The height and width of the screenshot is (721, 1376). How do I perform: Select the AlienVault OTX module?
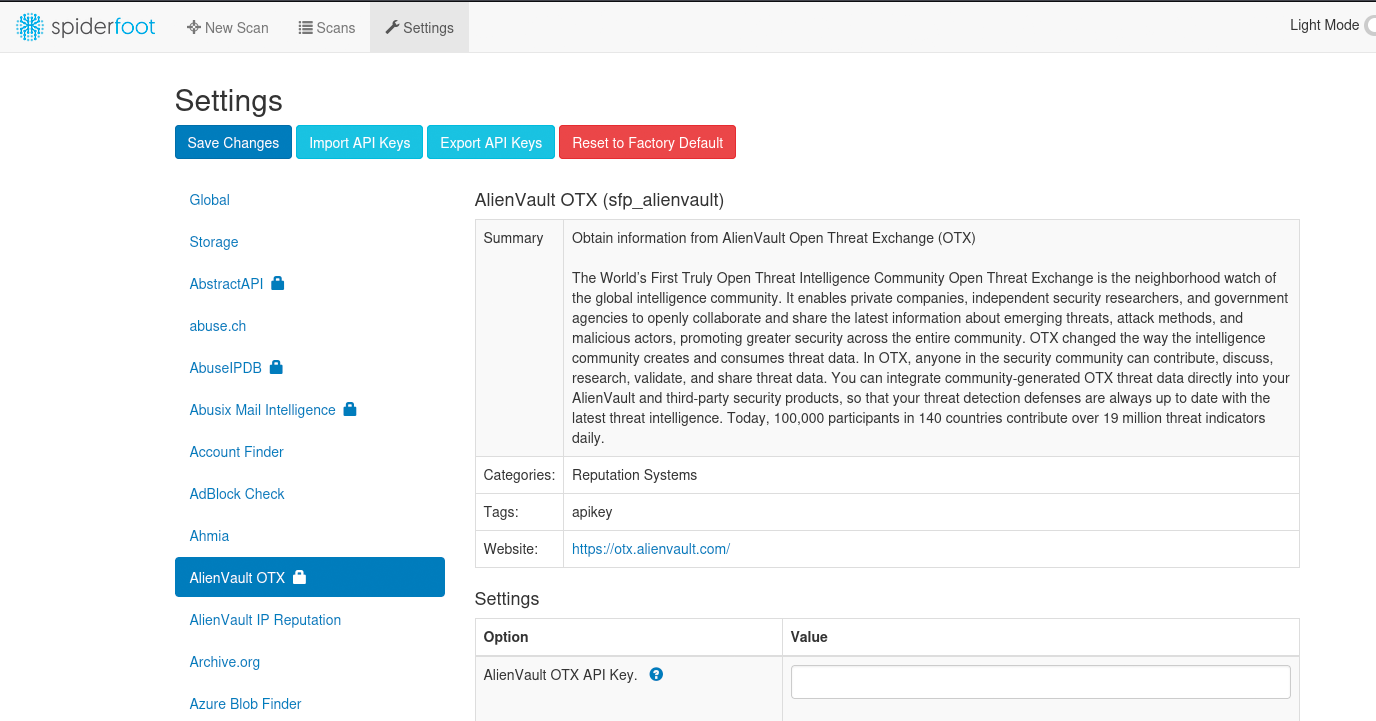click(x=310, y=577)
